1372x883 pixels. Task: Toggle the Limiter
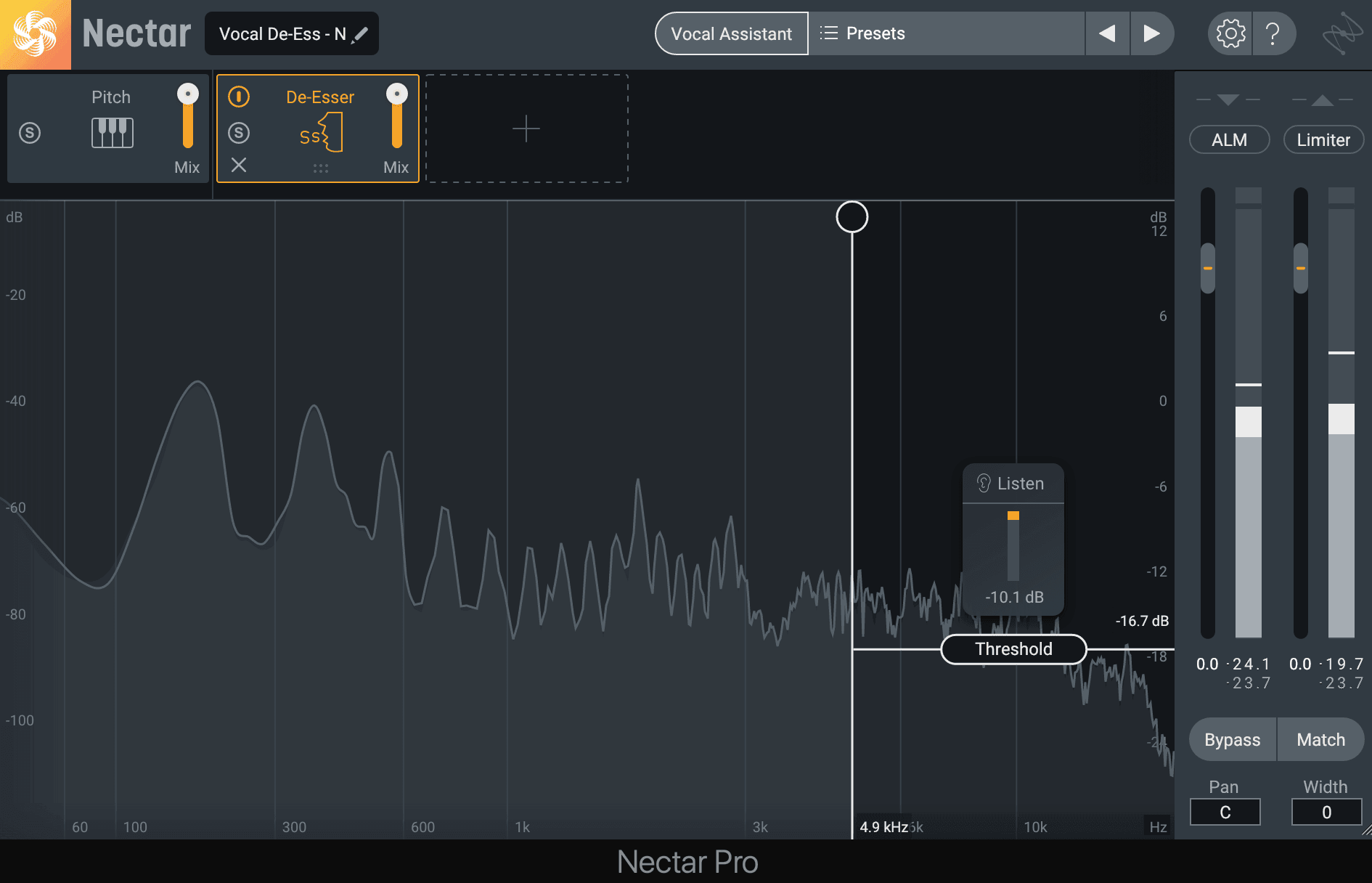click(x=1323, y=140)
